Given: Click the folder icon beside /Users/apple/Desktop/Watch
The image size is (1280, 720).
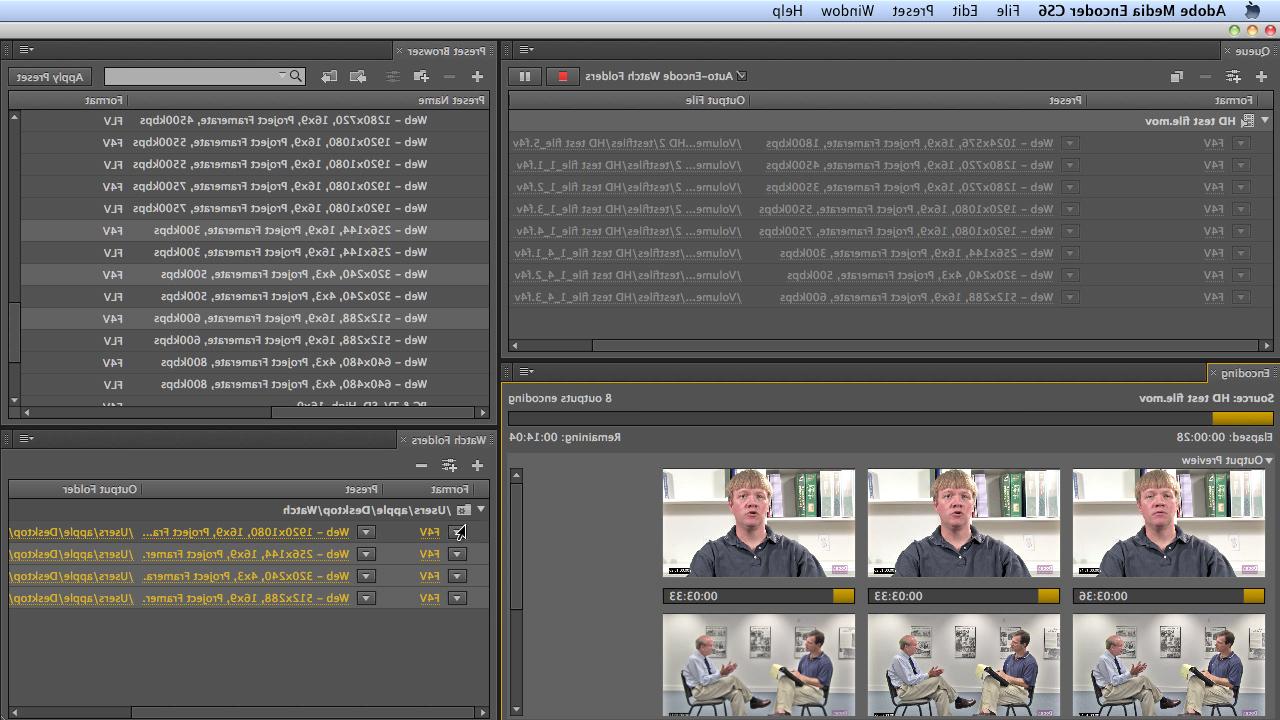Looking at the screenshot, I should point(462,510).
